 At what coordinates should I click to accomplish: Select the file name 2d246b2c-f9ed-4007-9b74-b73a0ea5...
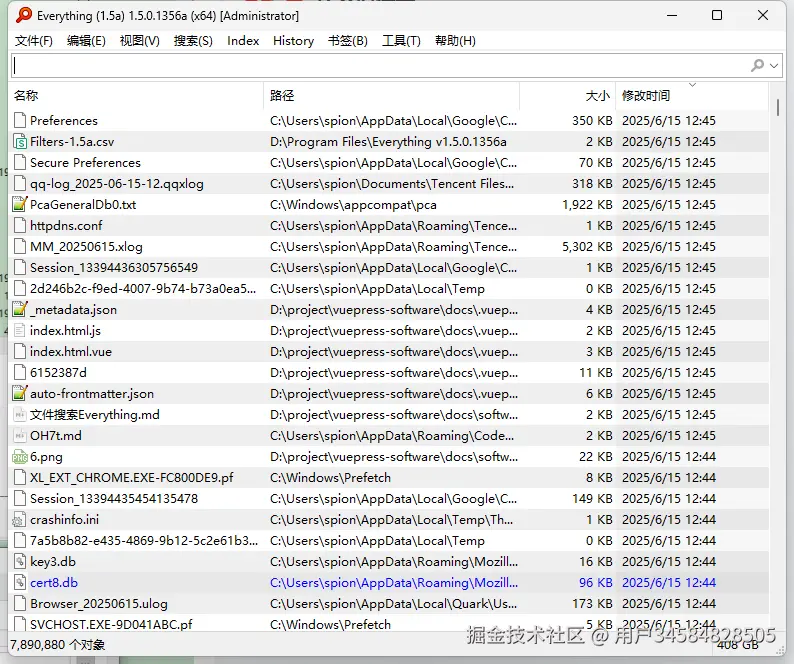(x=143, y=289)
